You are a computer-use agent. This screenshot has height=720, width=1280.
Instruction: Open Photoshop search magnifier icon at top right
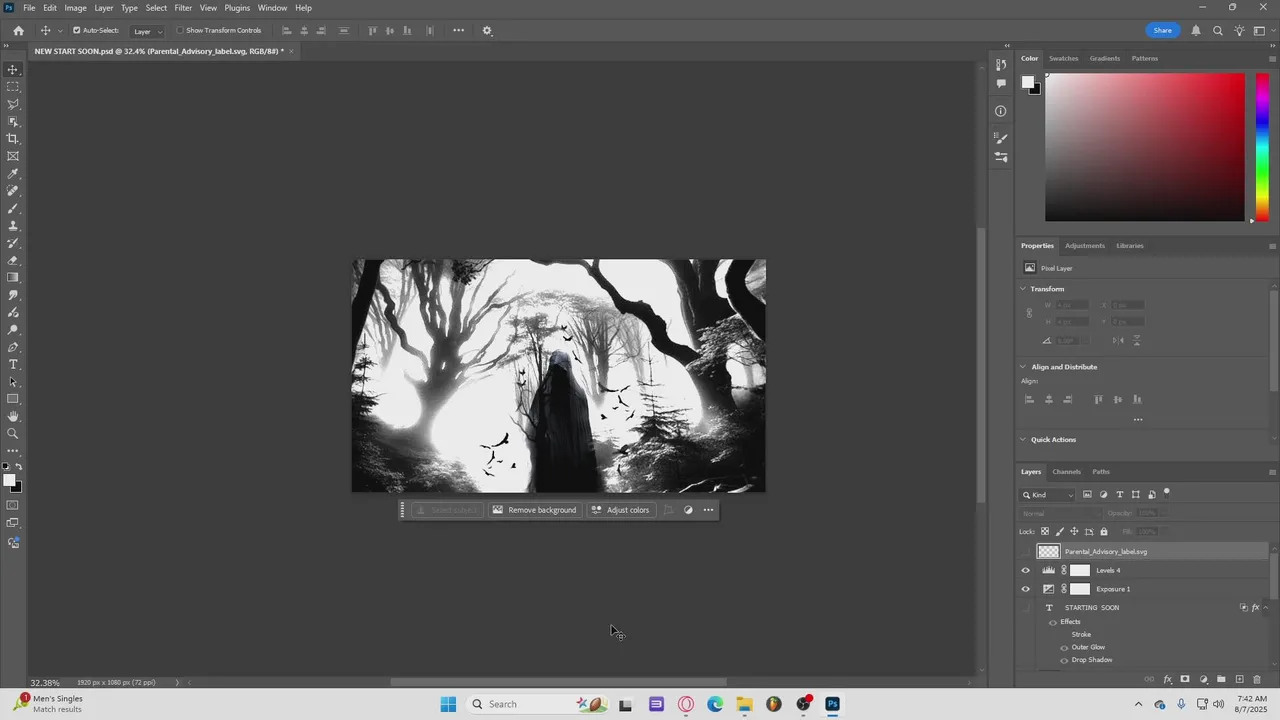tap(1218, 30)
